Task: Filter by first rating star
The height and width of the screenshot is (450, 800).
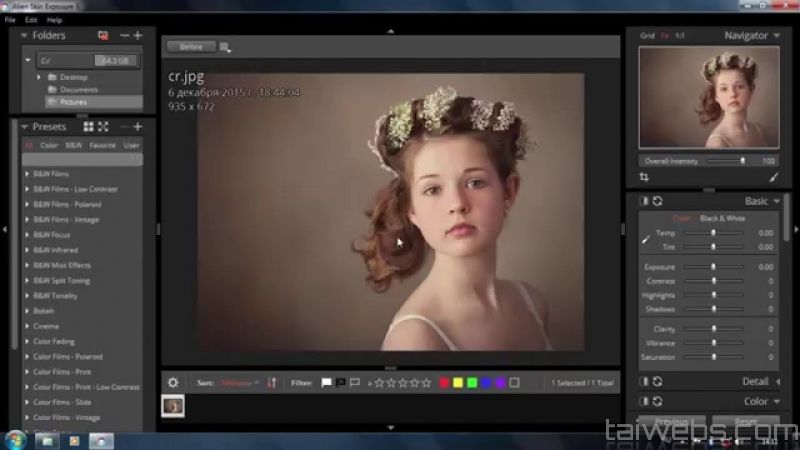Action: [379, 383]
